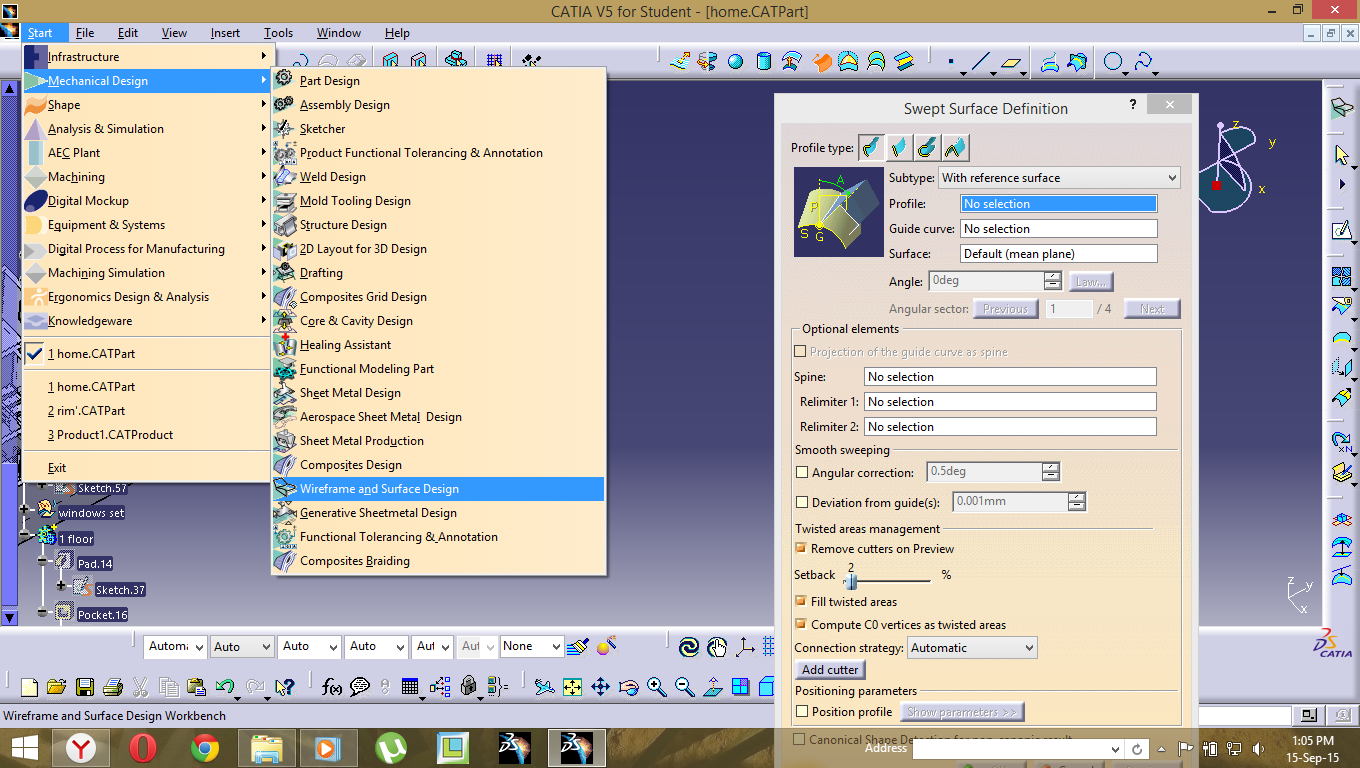Image resolution: width=1360 pixels, height=768 pixels.
Task: Click Exit in the Start menu
Action: [147, 467]
